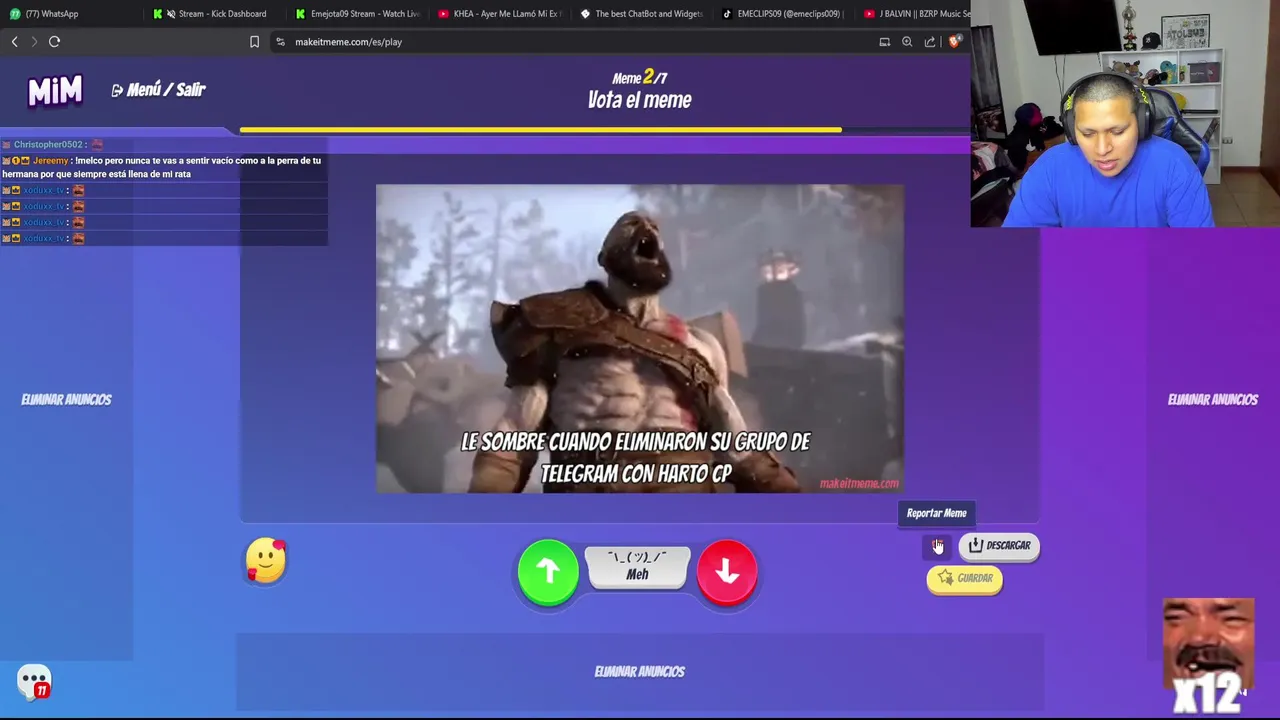This screenshot has width=1280, height=720.
Task: Open the emoji reaction smiley face
Action: [266, 560]
